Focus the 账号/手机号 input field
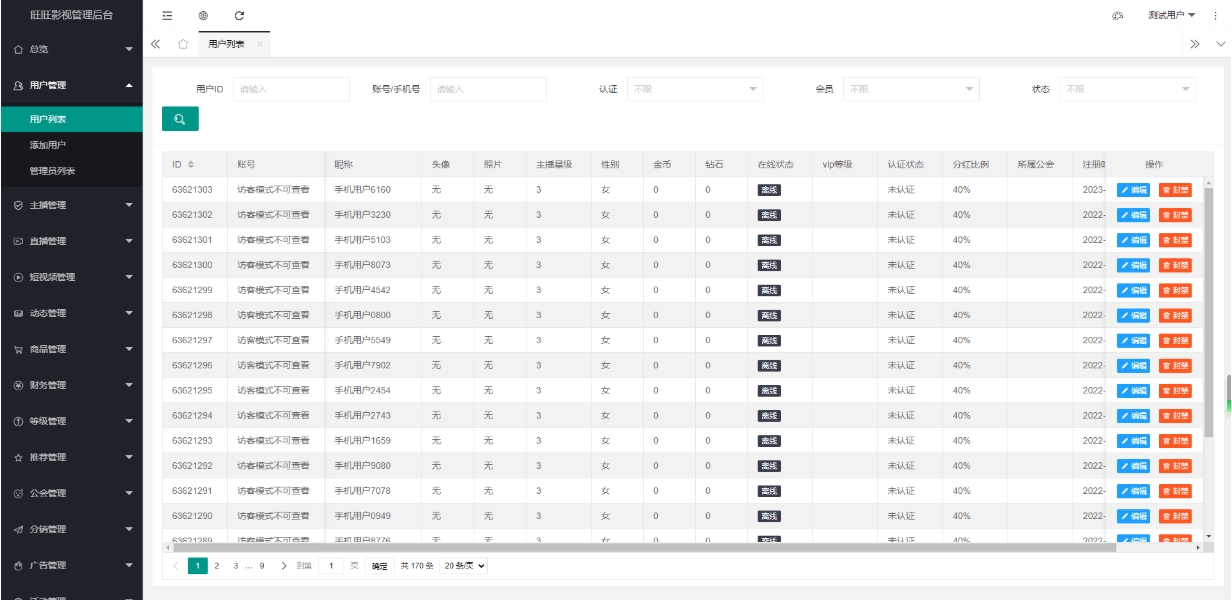Screen dimensions: 1232x600 pos(488,89)
